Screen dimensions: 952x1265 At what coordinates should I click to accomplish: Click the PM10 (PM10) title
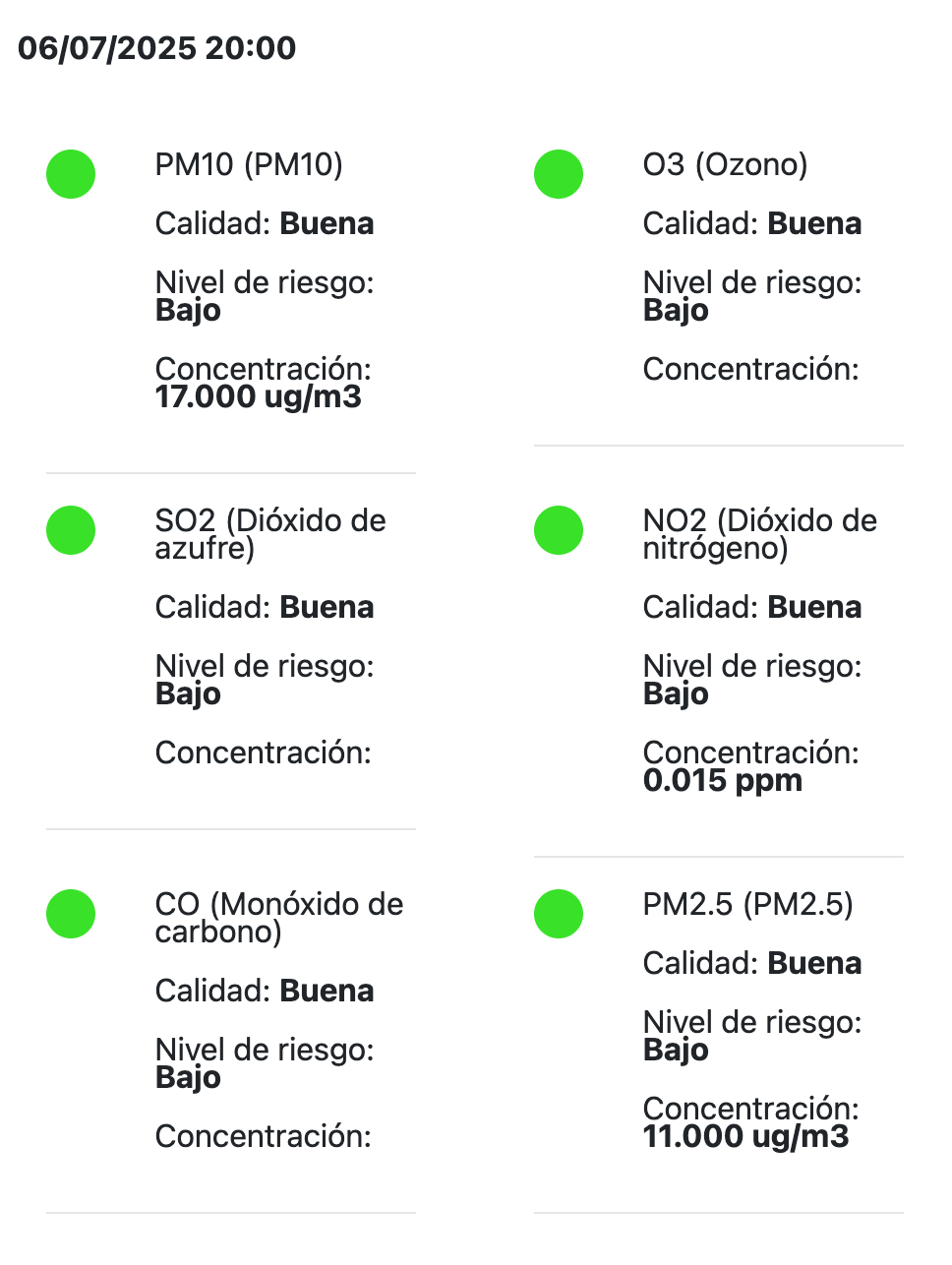click(x=249, y=164)
